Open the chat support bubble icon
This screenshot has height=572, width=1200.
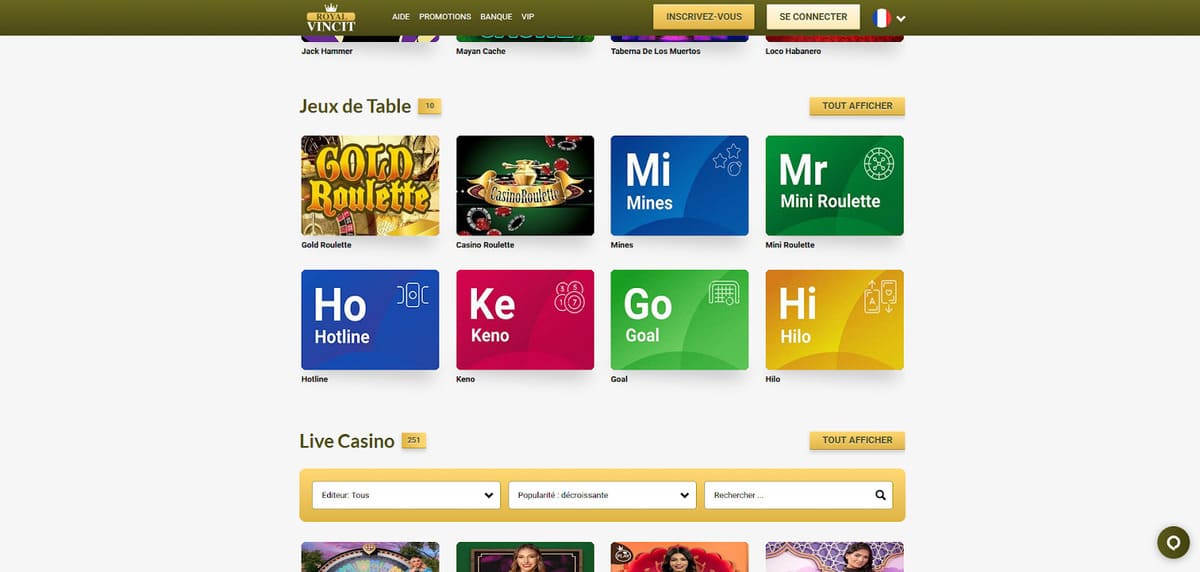coord(1172,541)
